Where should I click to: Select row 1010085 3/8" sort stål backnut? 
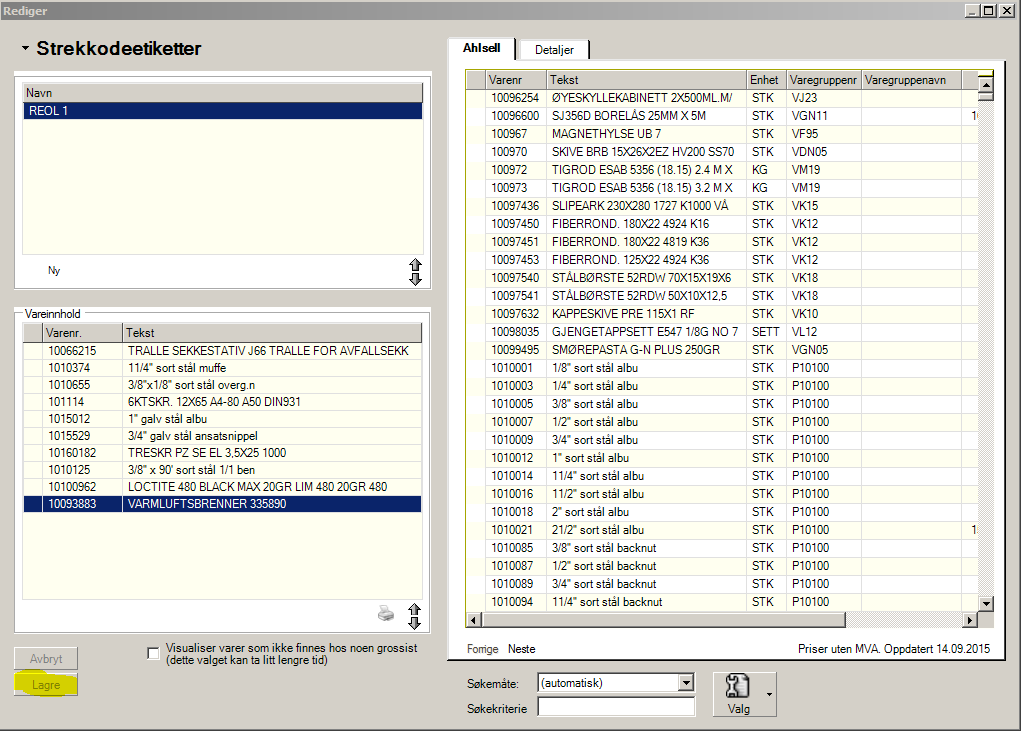click(x=721, y=548)
